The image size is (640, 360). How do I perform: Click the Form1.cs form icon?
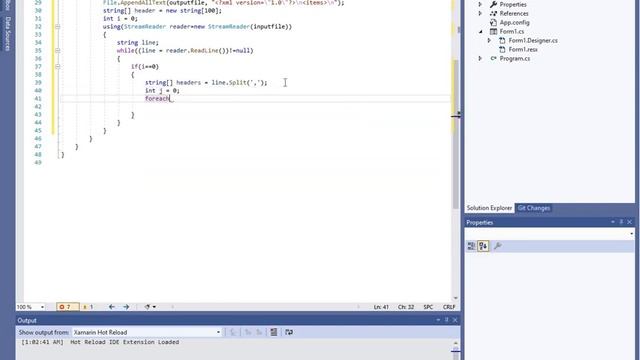[493, 31]
